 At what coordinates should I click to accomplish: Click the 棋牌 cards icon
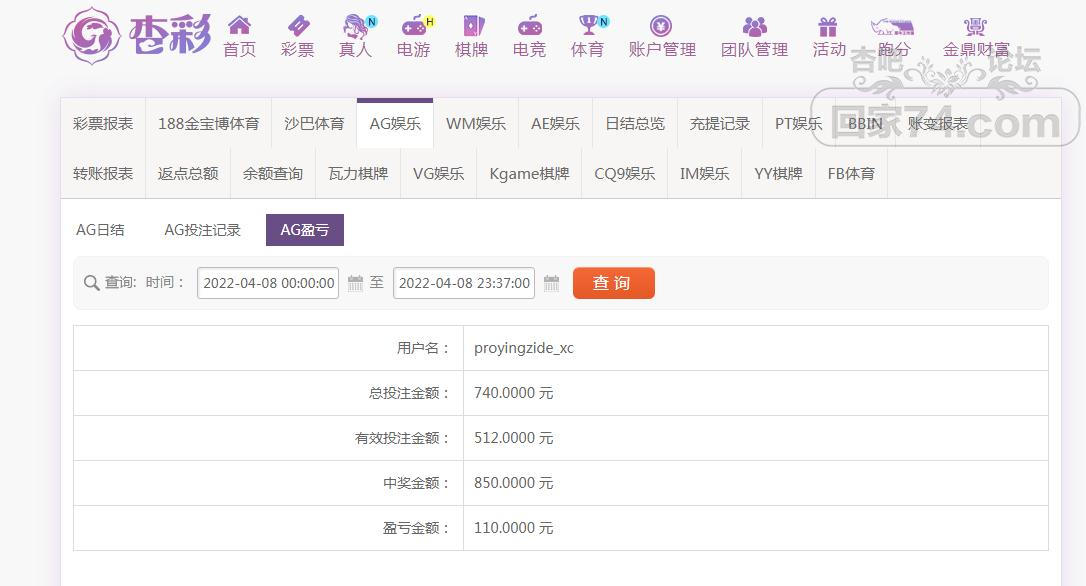click(471, 26)
